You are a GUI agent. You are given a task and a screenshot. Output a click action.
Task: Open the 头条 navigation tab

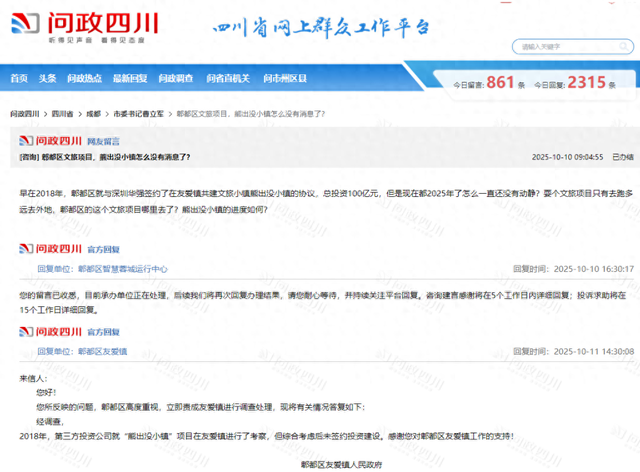point(47,78)
